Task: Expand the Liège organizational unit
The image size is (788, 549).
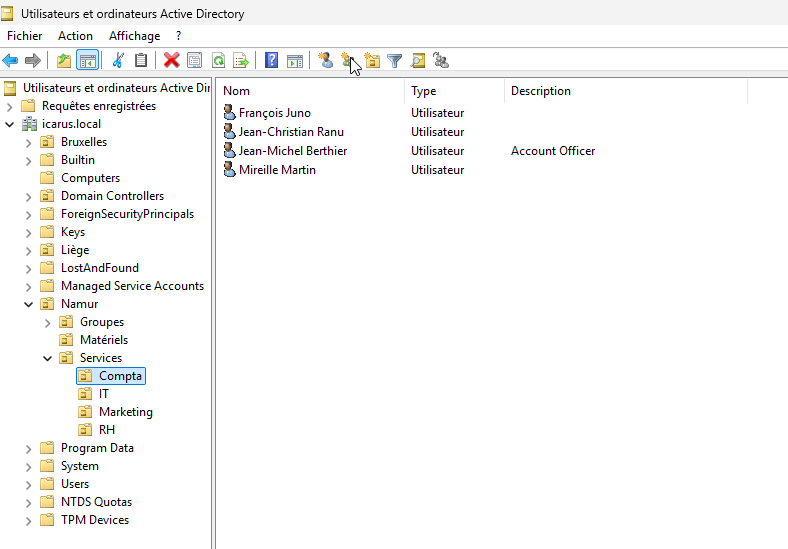Action: pyautogui.click(x=29, y=251)
